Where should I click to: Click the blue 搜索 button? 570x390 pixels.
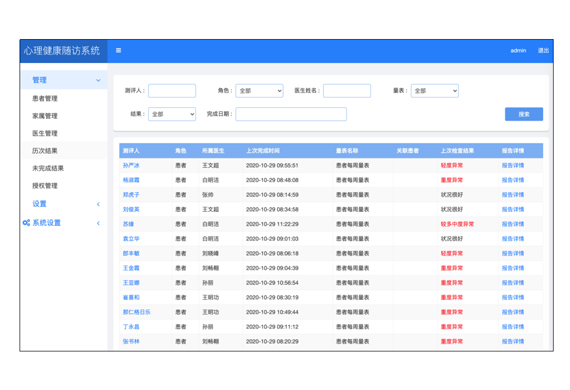click(x=524, y=114)
